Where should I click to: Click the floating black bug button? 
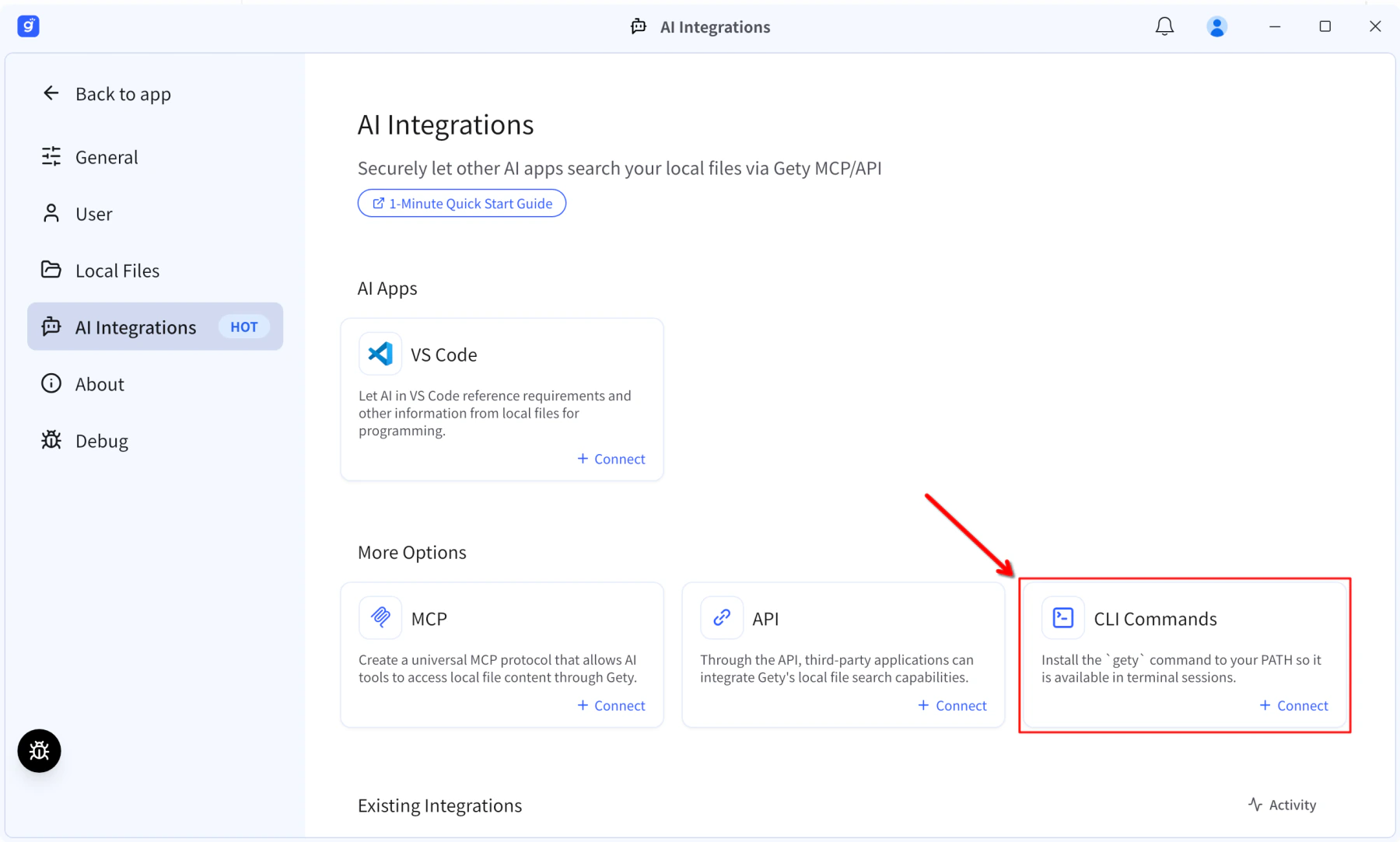tap(39, 750)
